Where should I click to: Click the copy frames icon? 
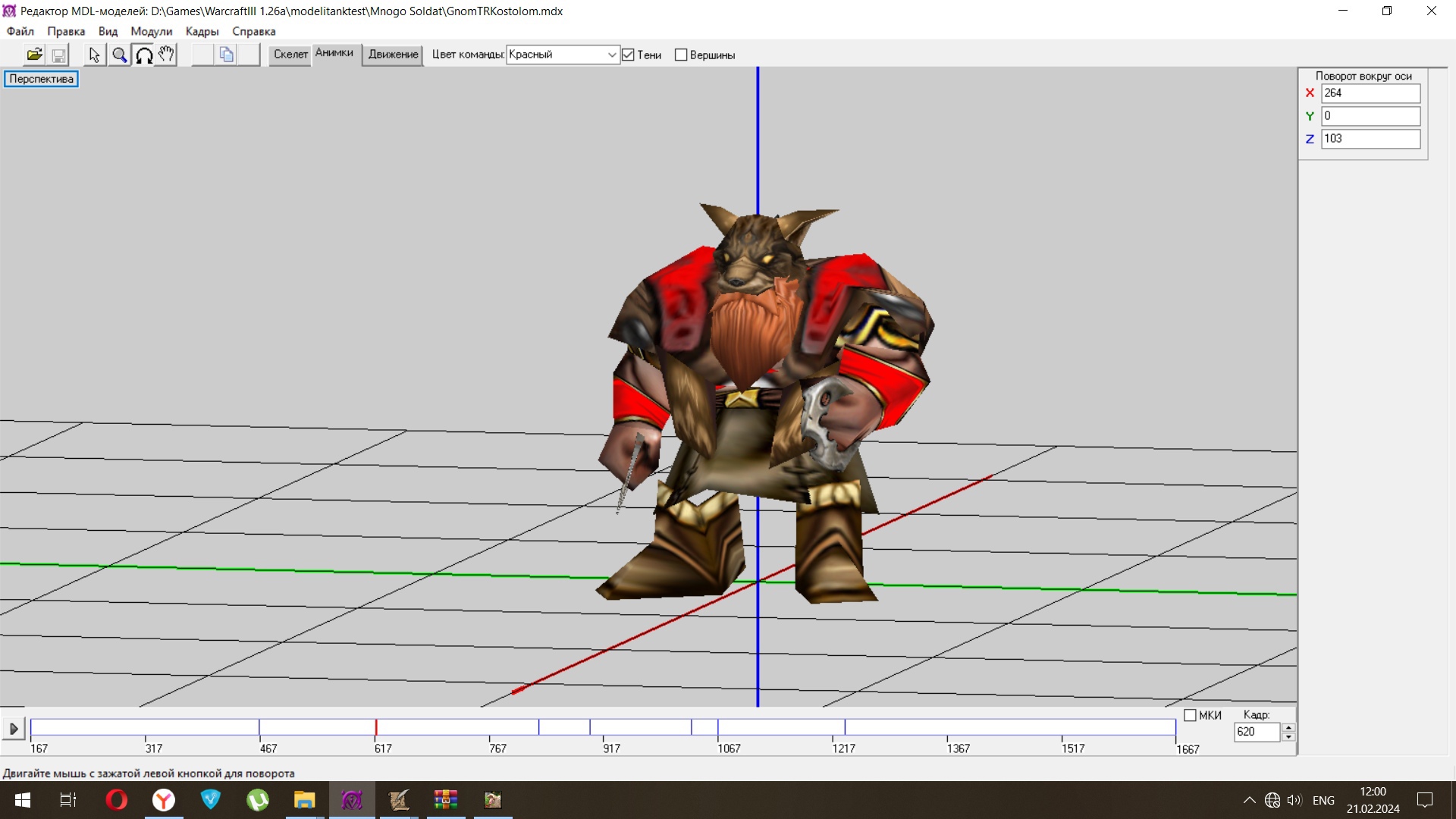coord(226,55)
